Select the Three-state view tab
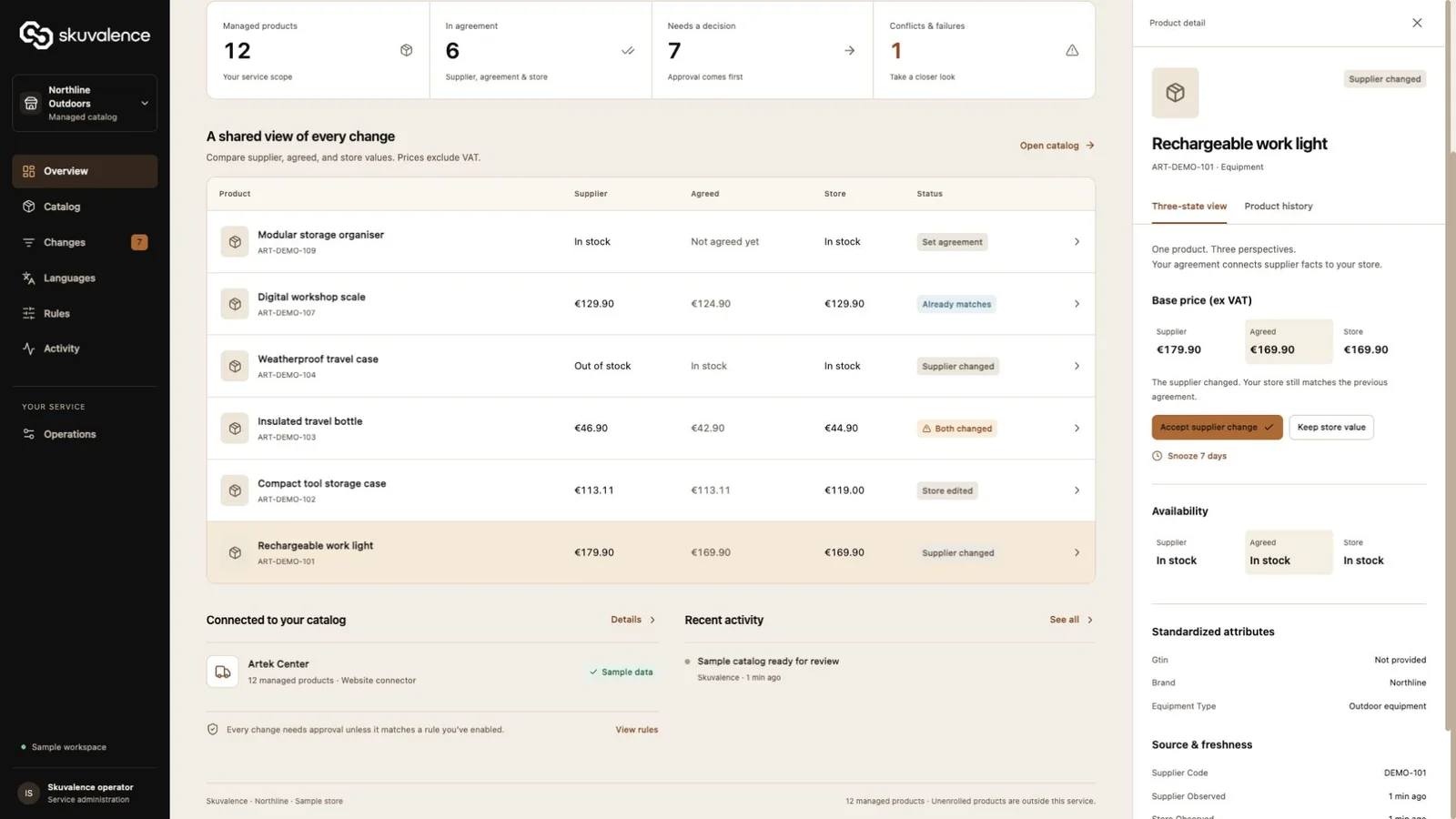The height and width of the screenshot is (819, 1456). [1188, 207]
